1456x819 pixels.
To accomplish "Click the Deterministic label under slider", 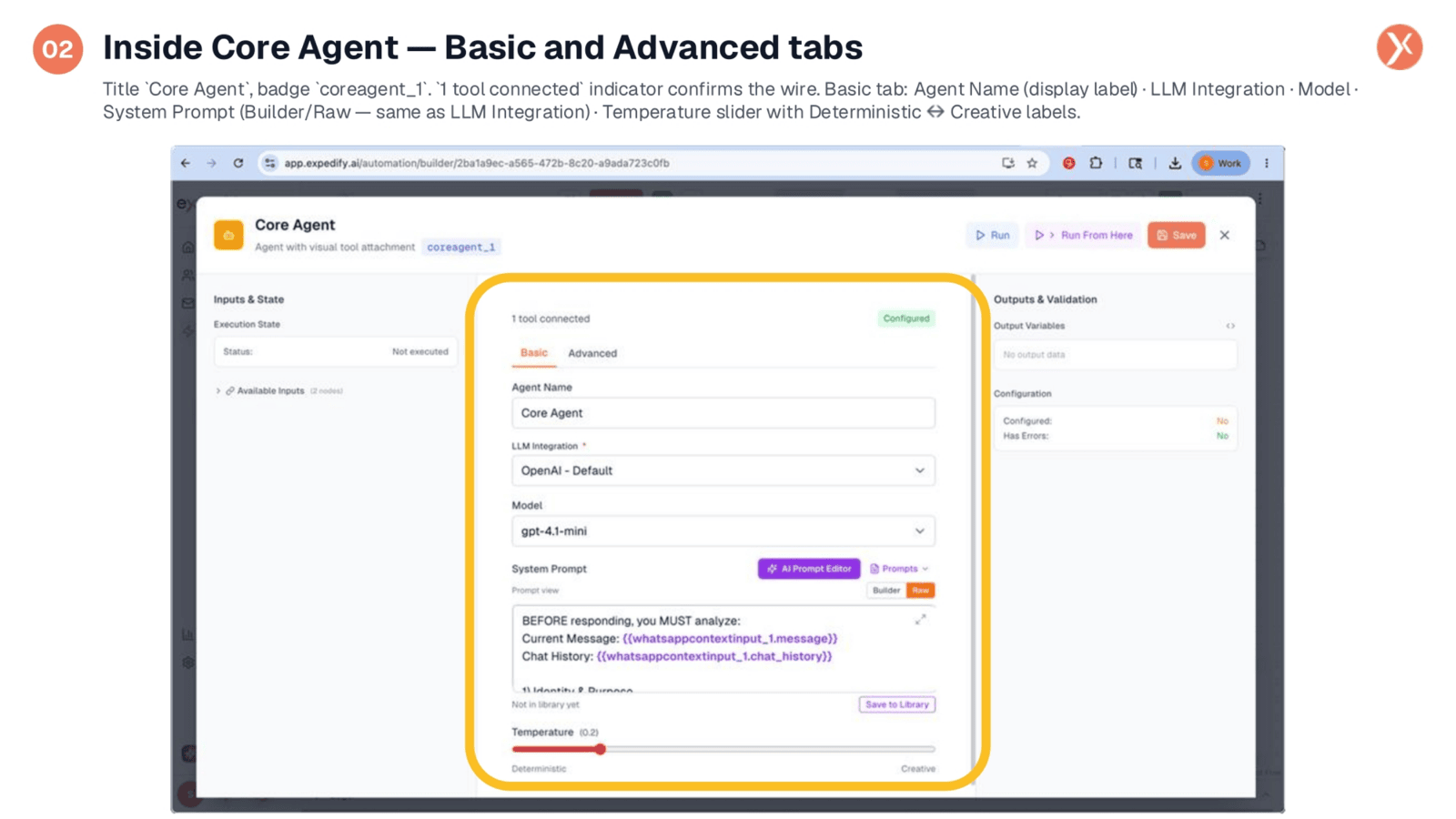I will tap(539, 769).
